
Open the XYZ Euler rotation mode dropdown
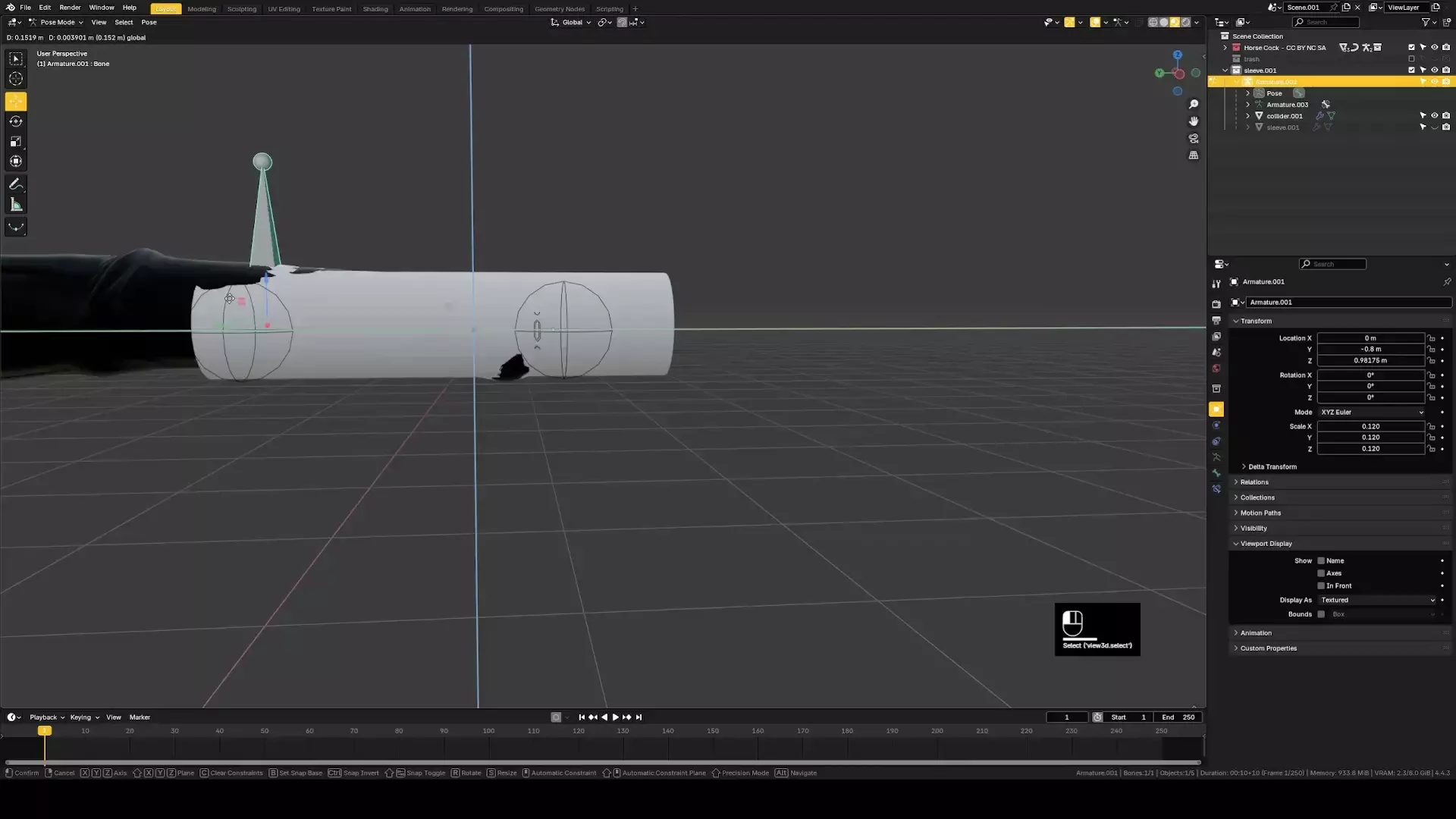click(1371, 413)
